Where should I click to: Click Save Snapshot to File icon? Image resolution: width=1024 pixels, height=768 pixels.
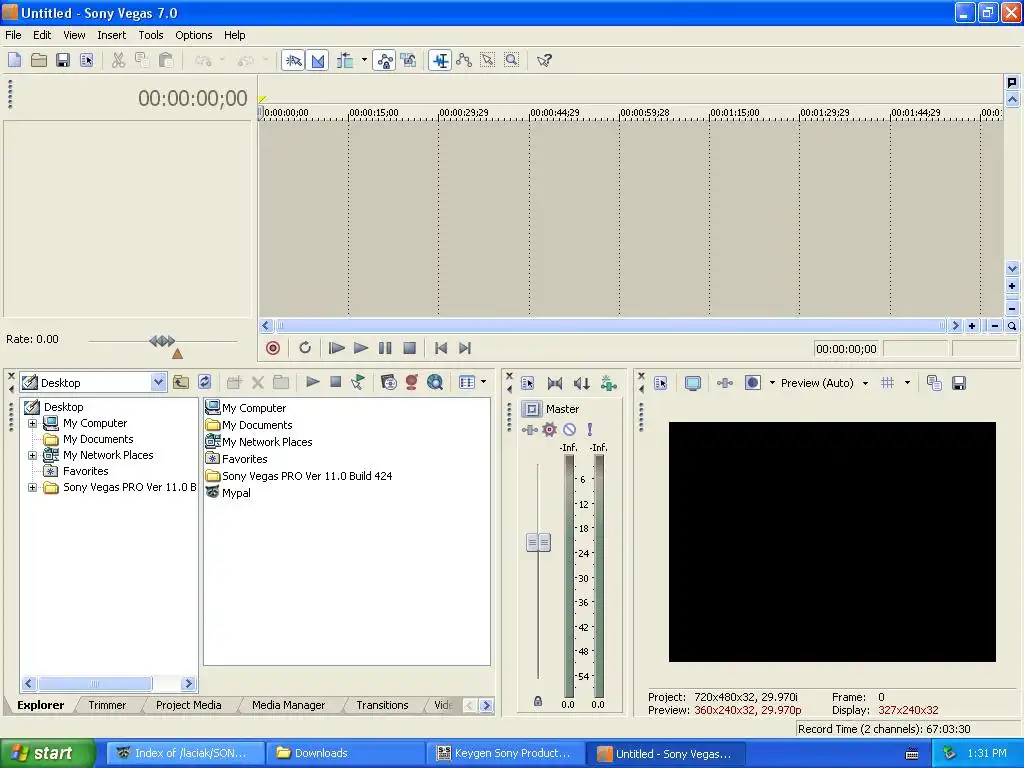click(959, 383)
